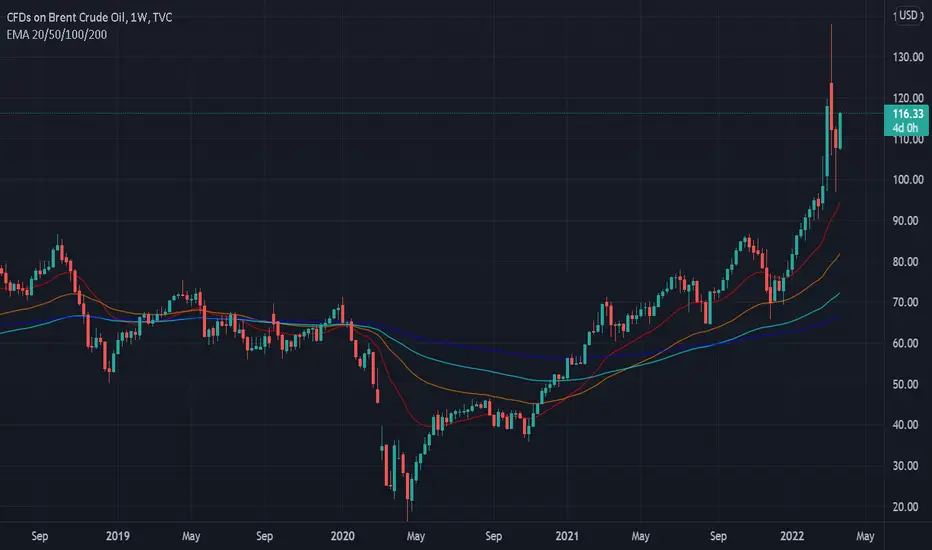Image resolution: width=932 pixels, height=550 pixels.
Task: Click the 60.00 price axis label
Action: (x=905, y=343)
